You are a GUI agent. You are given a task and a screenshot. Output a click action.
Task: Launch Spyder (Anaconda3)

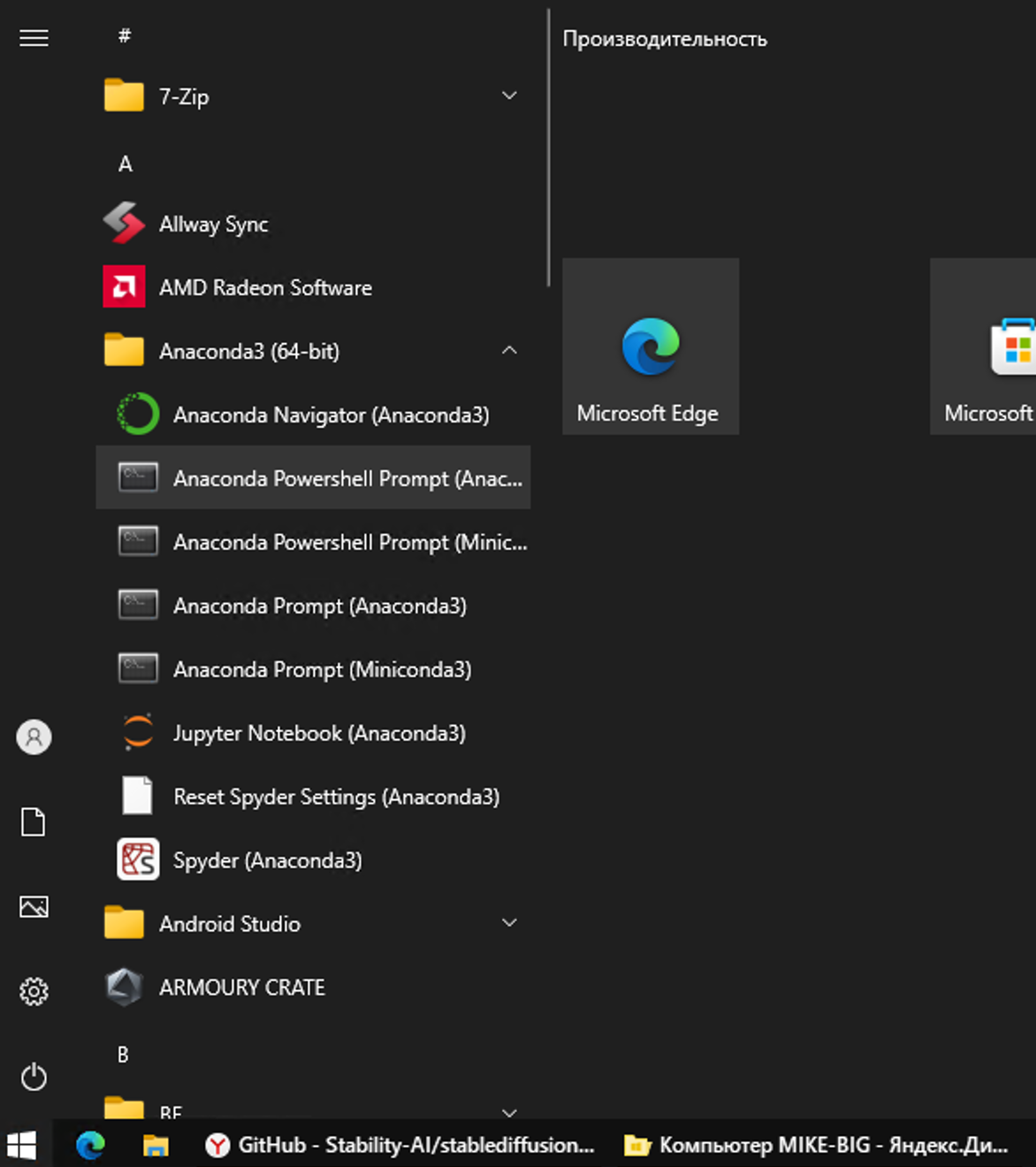tap(267, 860)
